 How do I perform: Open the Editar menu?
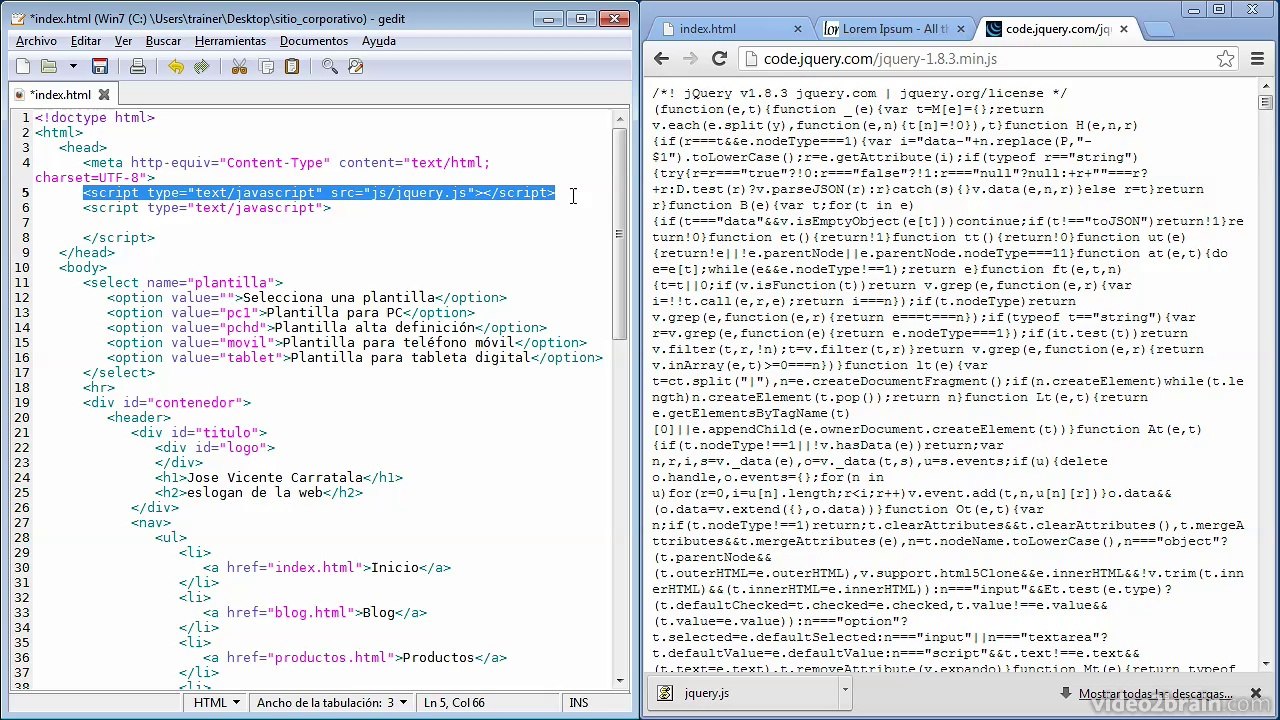pyautogui.click(x=86, y=41)
